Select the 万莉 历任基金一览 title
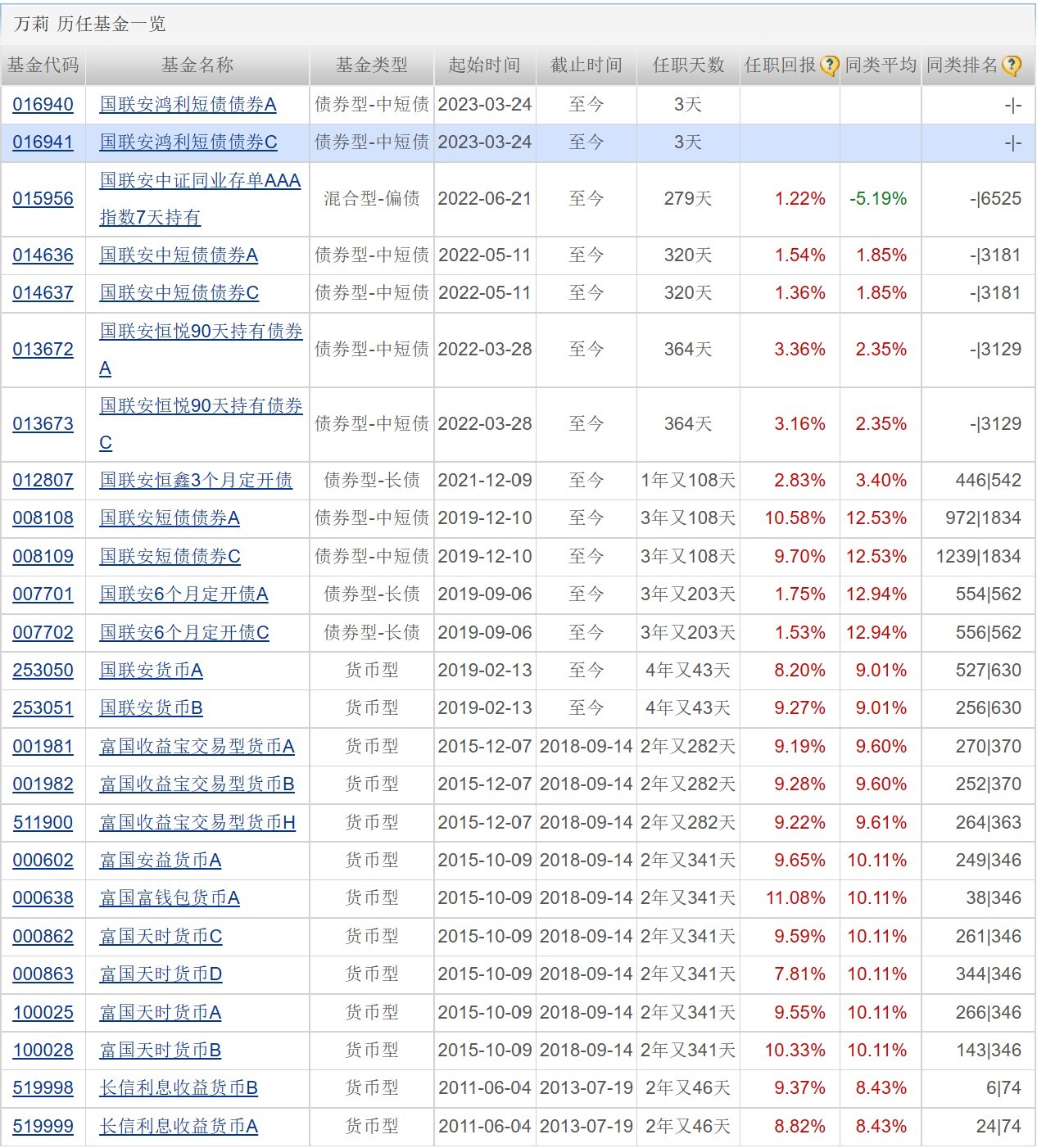Image resolution: width=1037 pixels, height=1148 pixels. [x=90, y=25]
